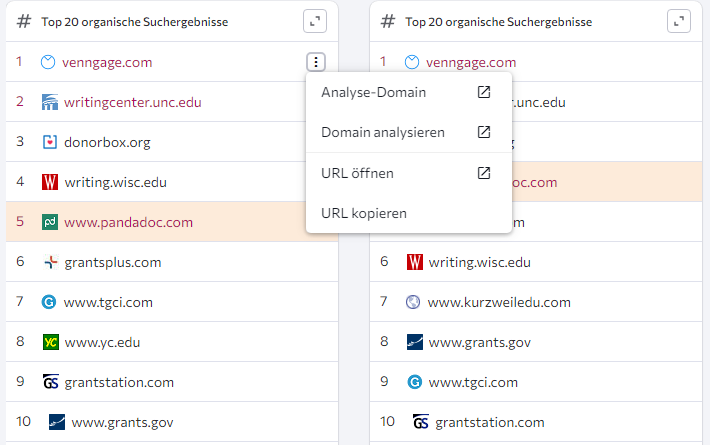Click the grants.gov favicon in the left list
Screen dimensions: 710x445
point(57,422)
